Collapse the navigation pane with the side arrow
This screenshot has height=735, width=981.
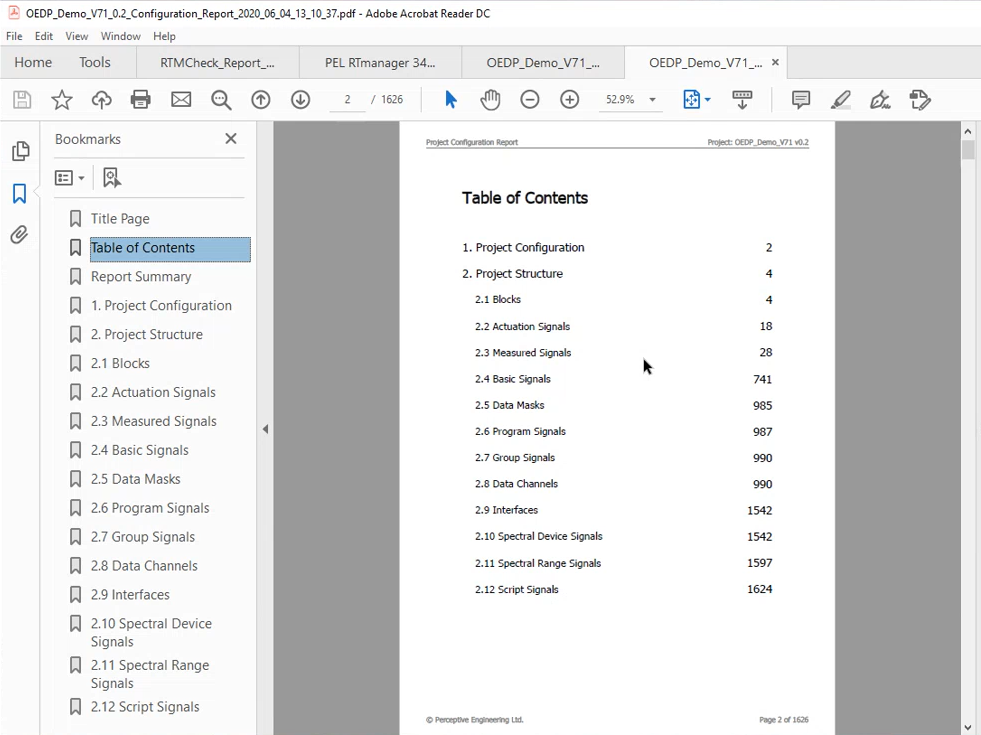pyautogui.click(x=265, y=428)
